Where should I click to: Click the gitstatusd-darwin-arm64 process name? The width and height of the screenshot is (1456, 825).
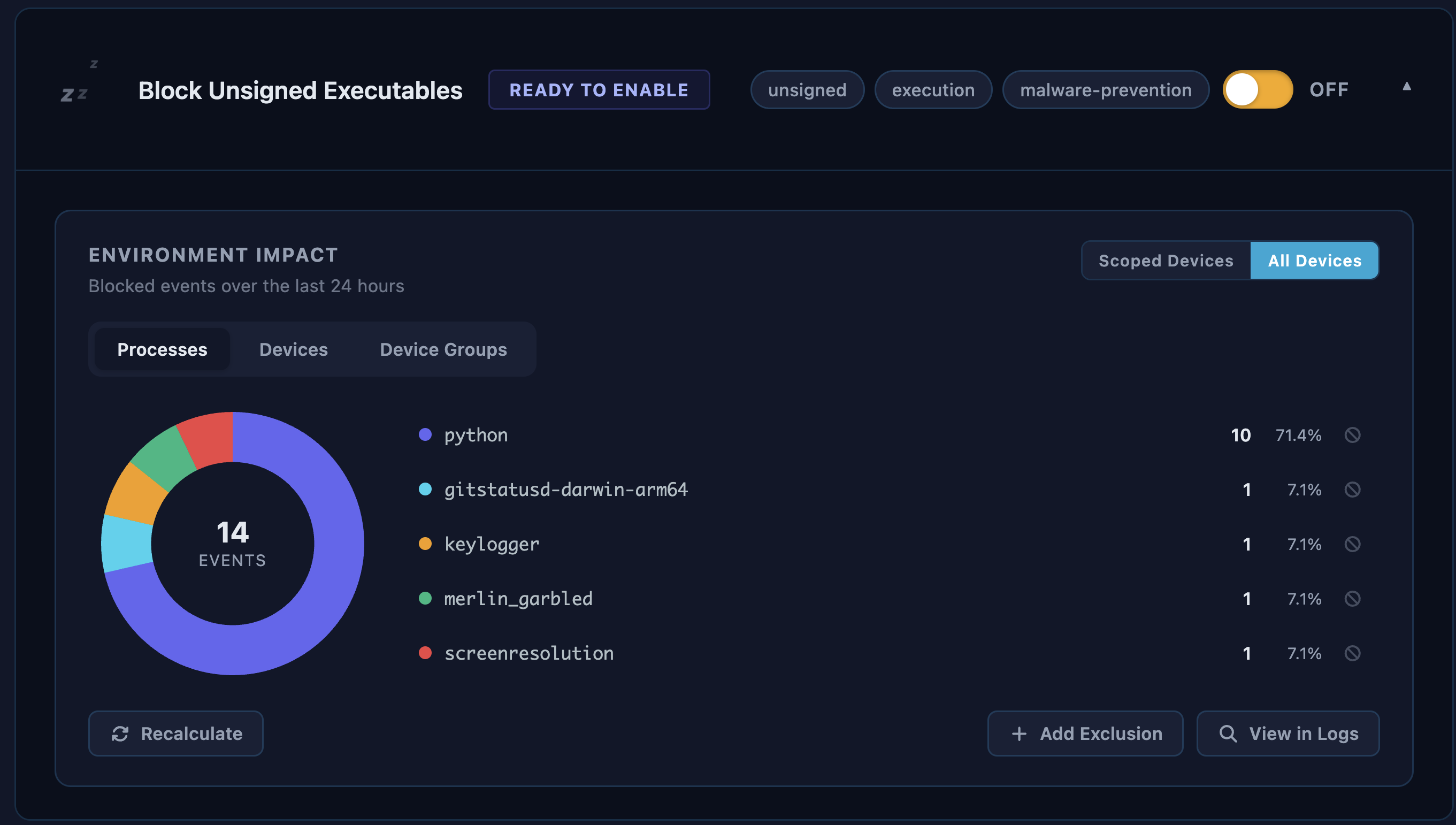click(566, 490)
